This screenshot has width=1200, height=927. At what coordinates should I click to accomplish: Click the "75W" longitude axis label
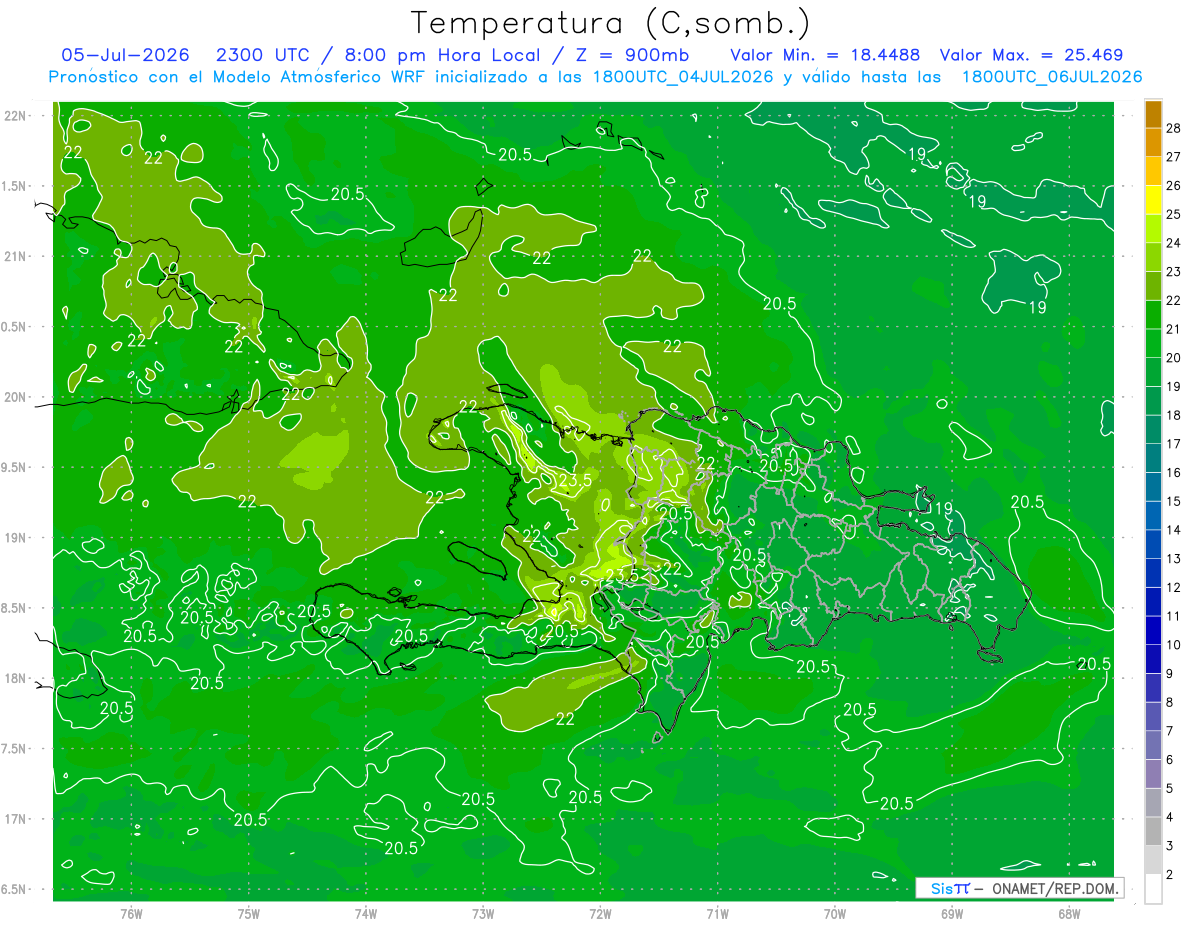click(x=249, y=914)
